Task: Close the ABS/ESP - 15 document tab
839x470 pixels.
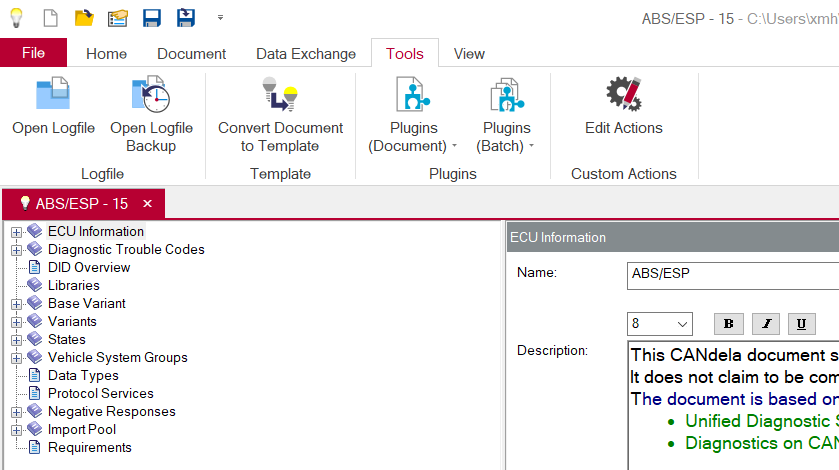Action: [x=148, y=203]
